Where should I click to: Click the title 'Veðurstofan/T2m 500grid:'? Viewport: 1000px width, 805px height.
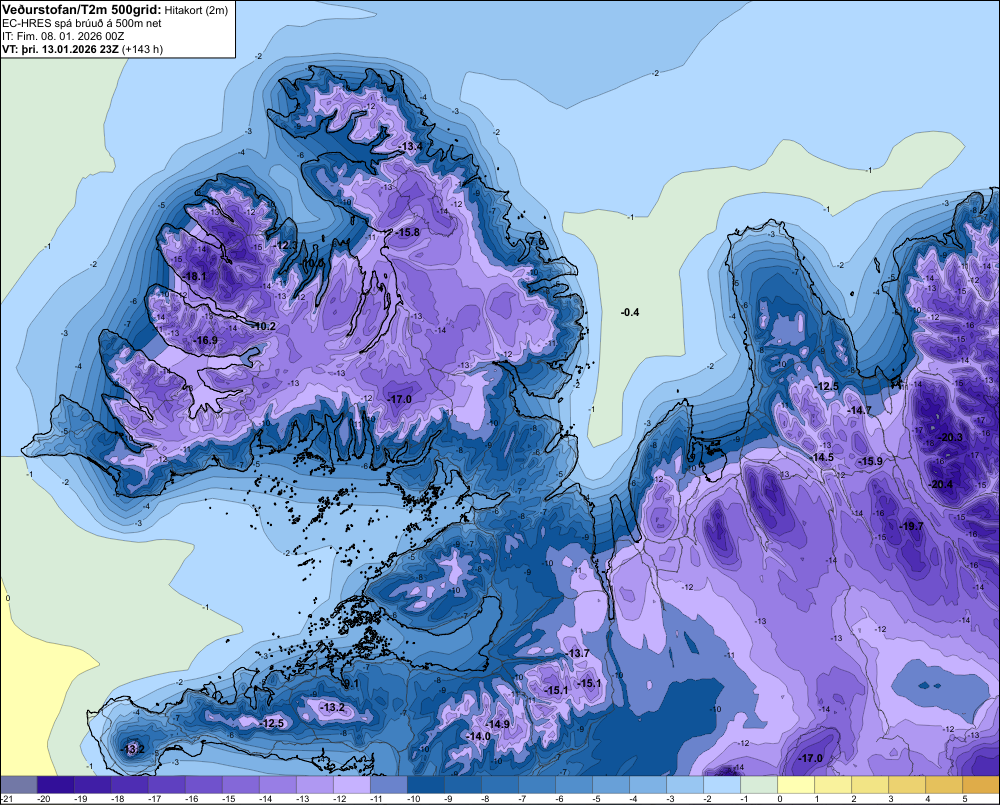click(82, 10)
